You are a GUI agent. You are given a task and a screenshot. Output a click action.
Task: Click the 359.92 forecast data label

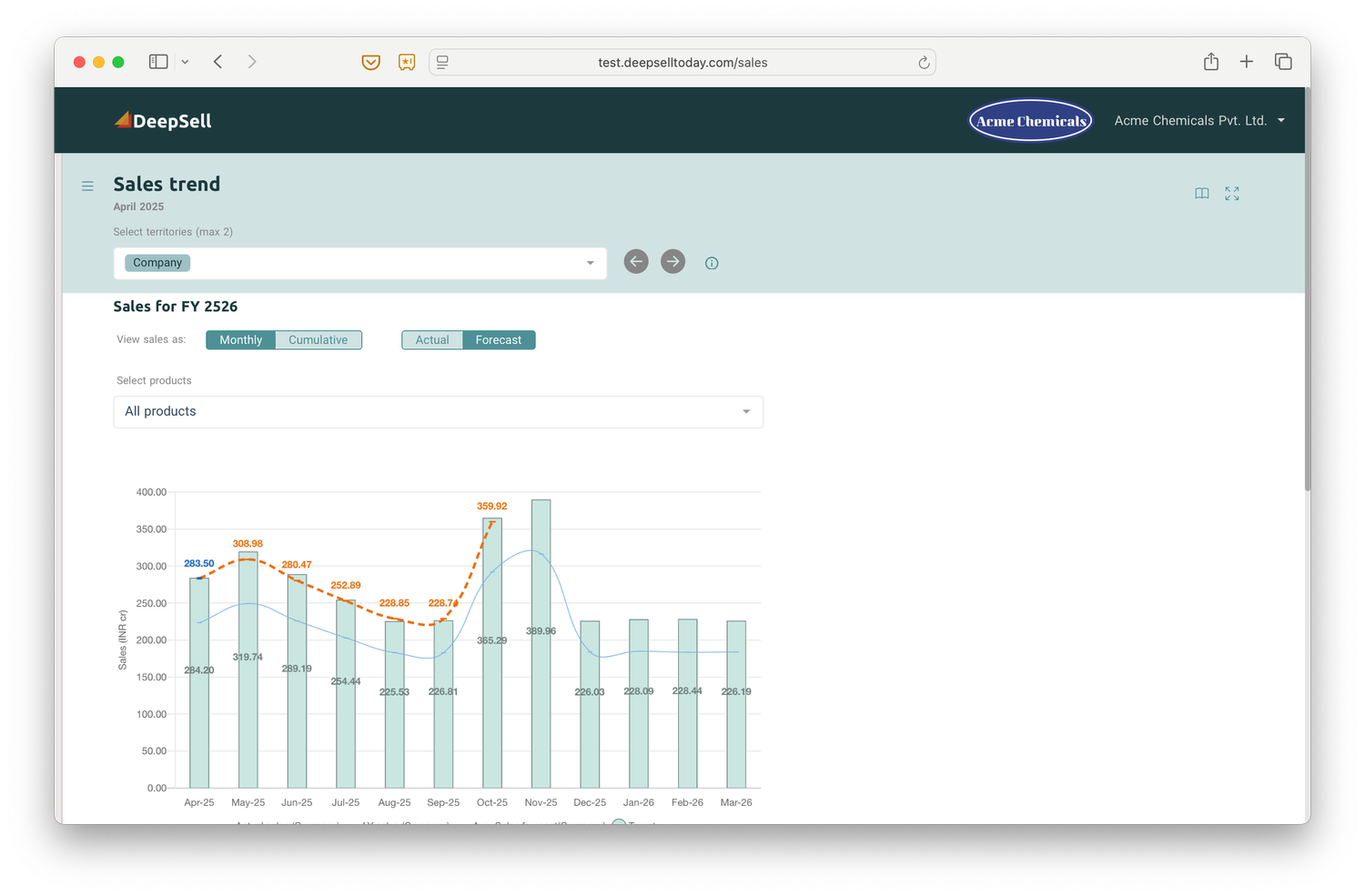click(x=492, y=506)
